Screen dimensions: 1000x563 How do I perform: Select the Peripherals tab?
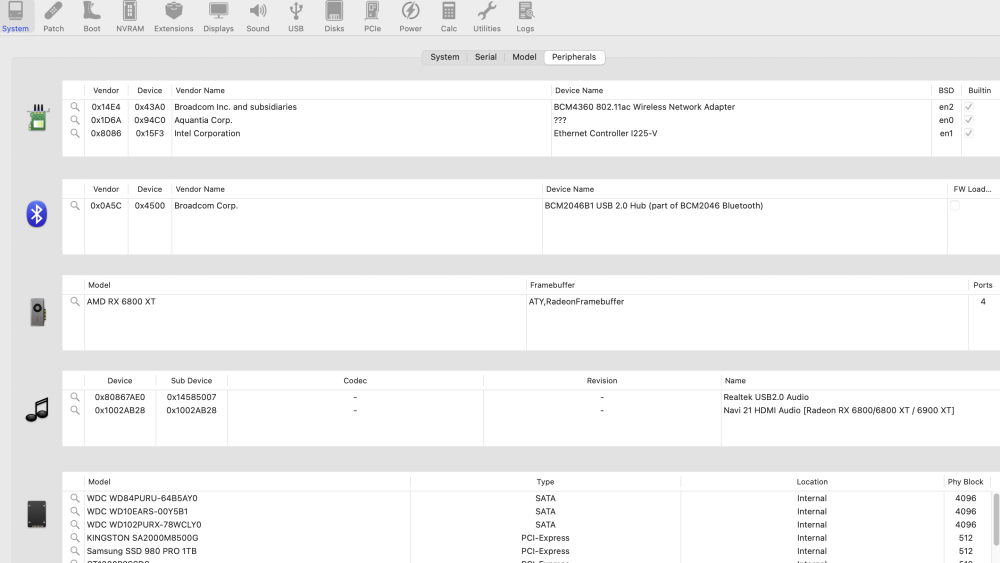click(574, 57)
